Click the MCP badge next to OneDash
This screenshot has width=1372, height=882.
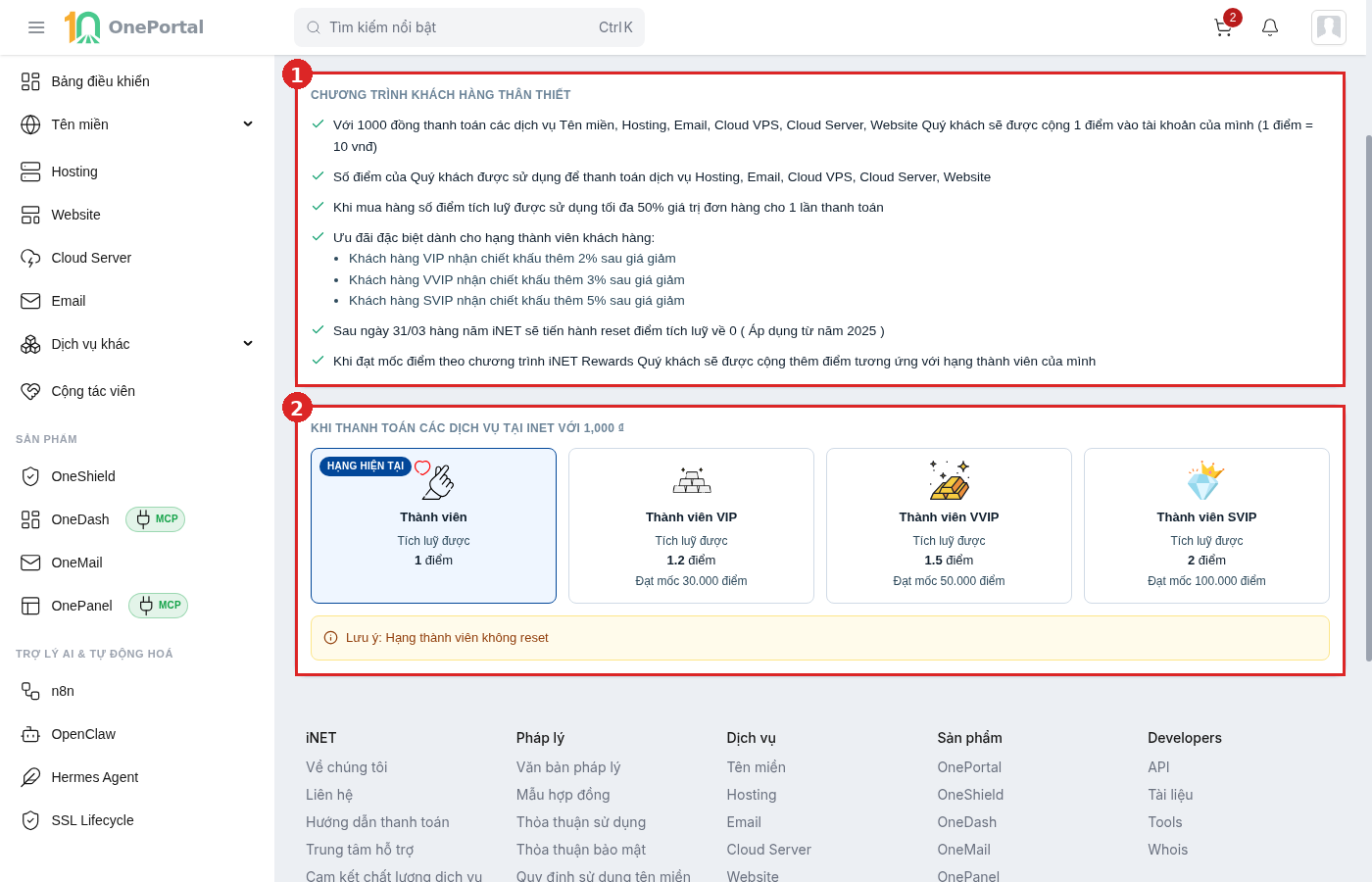[x=155, y=519]
